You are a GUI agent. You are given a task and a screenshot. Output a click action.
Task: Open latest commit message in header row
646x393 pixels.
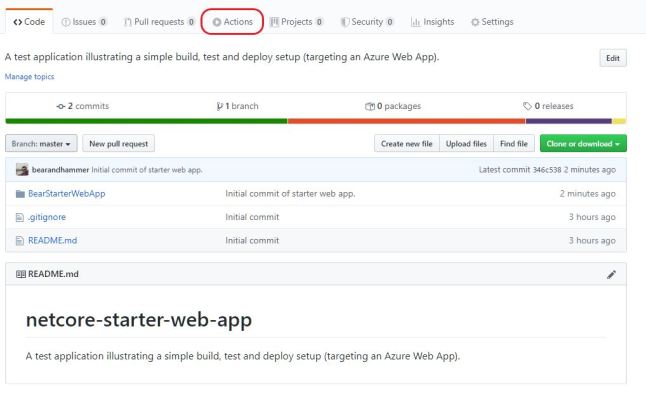[x=147, y=170]
